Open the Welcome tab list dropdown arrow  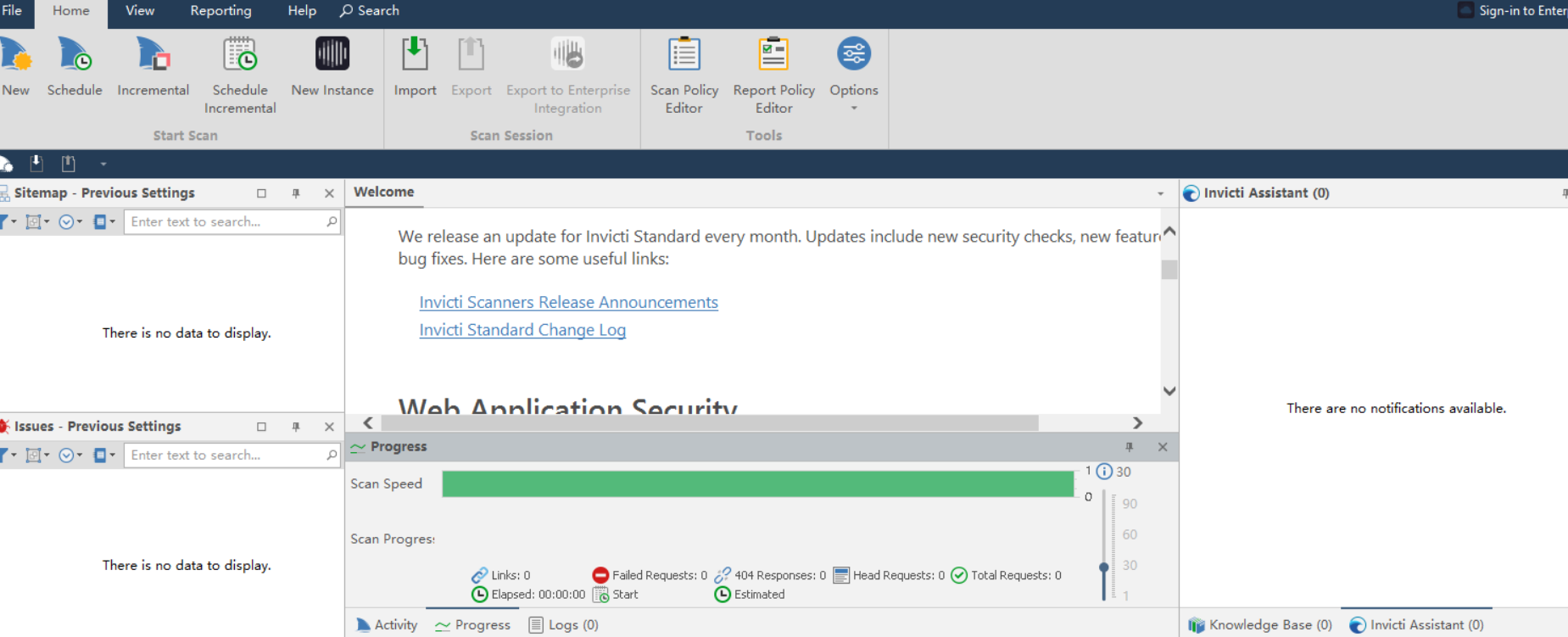[x=1160, y=194]
